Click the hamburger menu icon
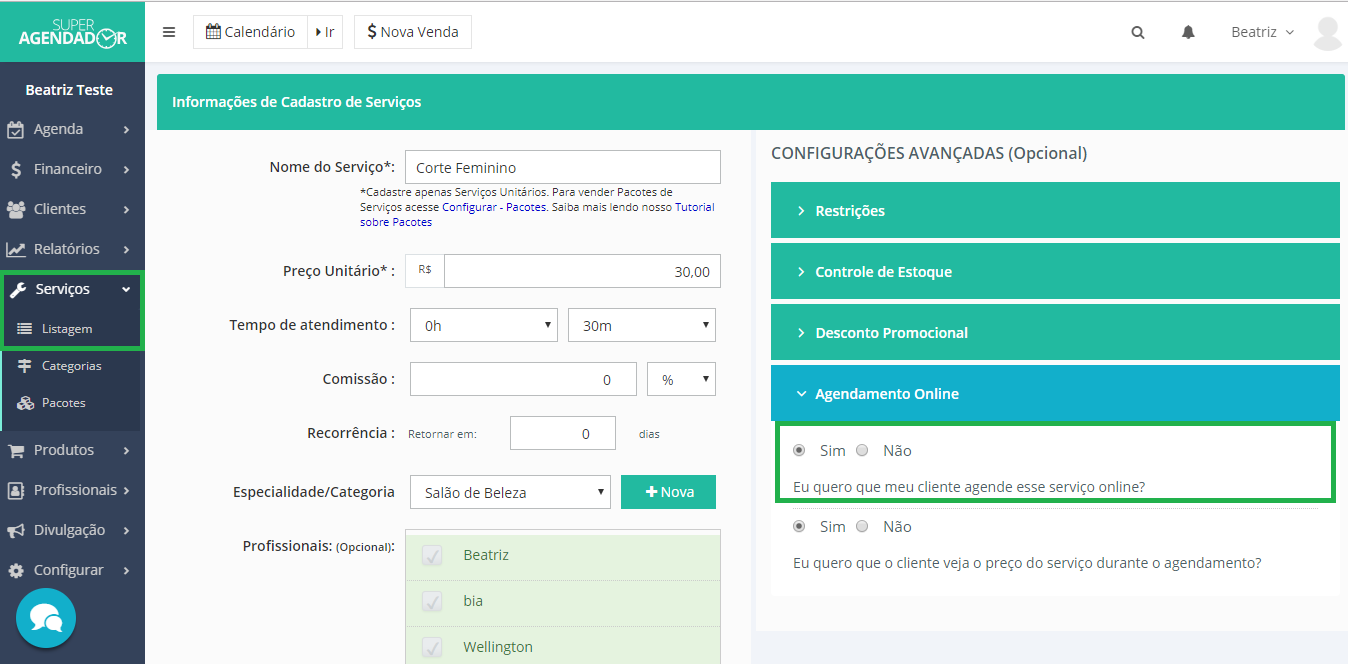 coord(169,32)
